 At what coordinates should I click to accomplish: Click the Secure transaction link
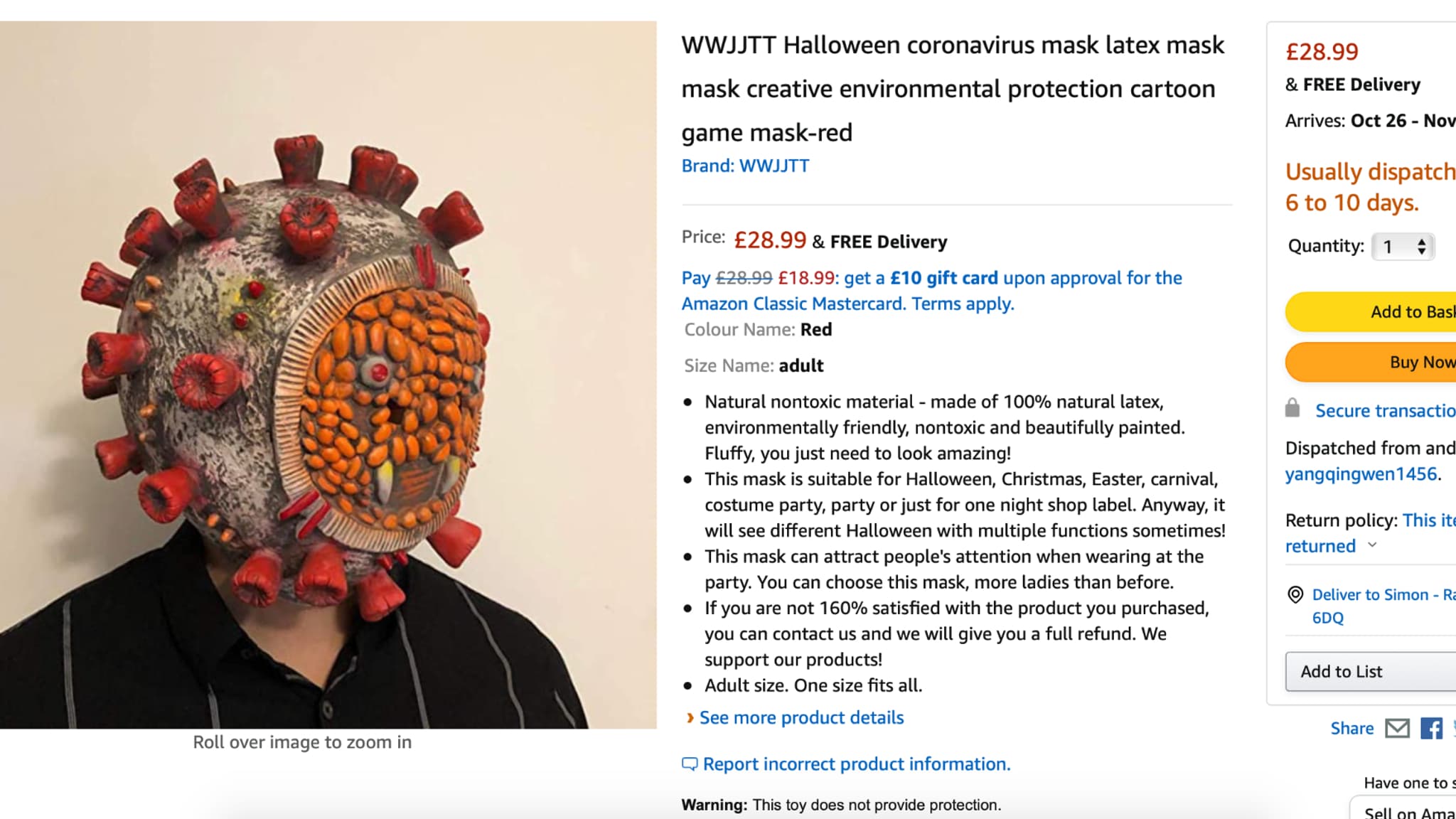1384,410
